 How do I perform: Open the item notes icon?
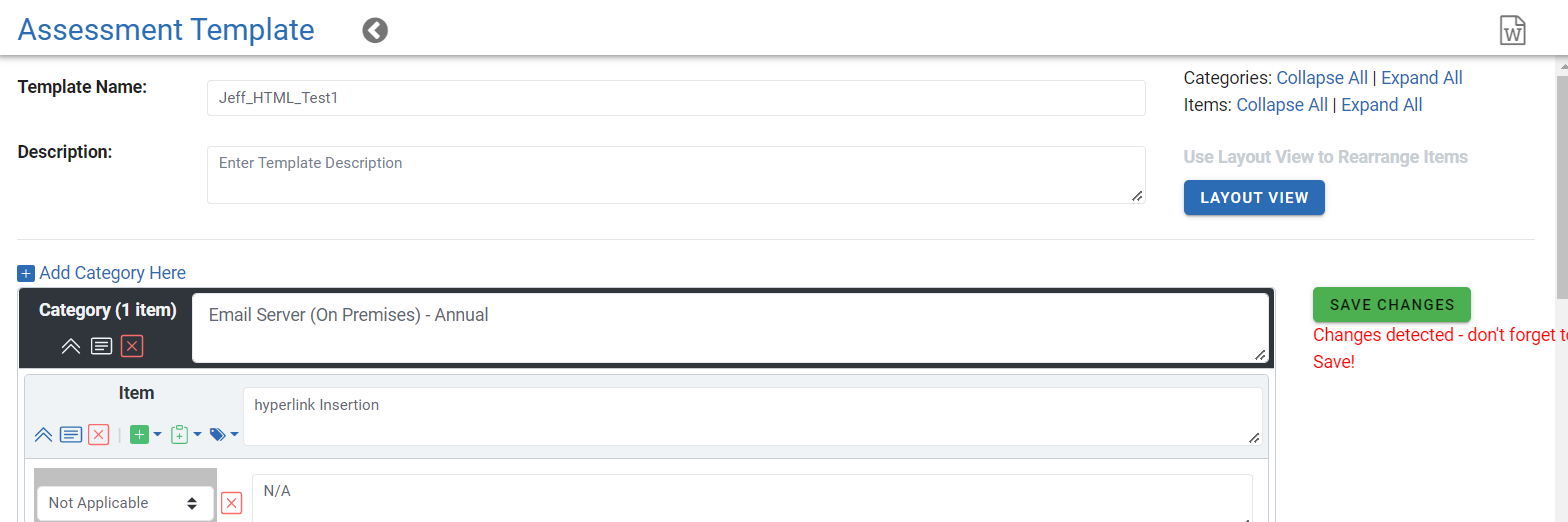[71, 435]
